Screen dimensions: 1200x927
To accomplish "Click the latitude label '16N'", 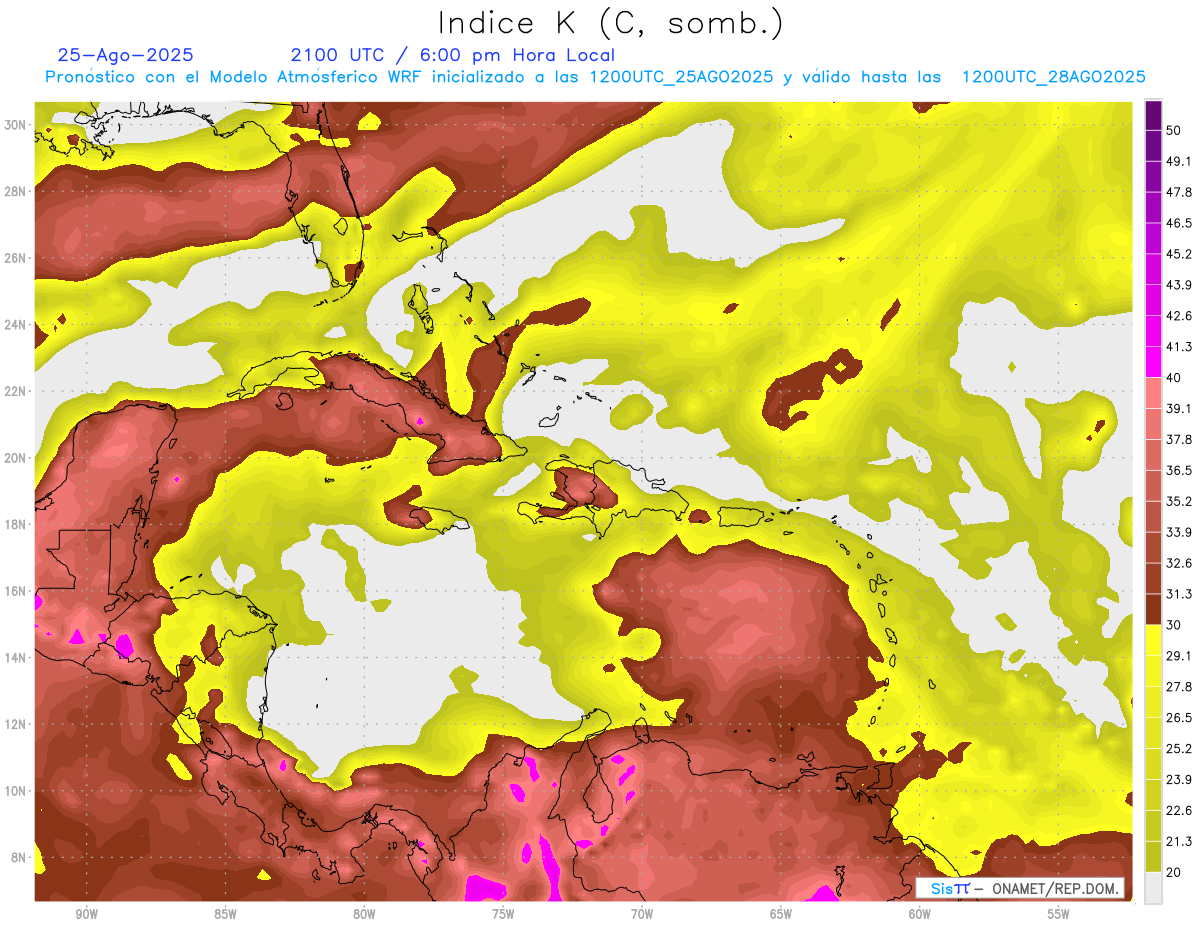I will coord(15,591).
